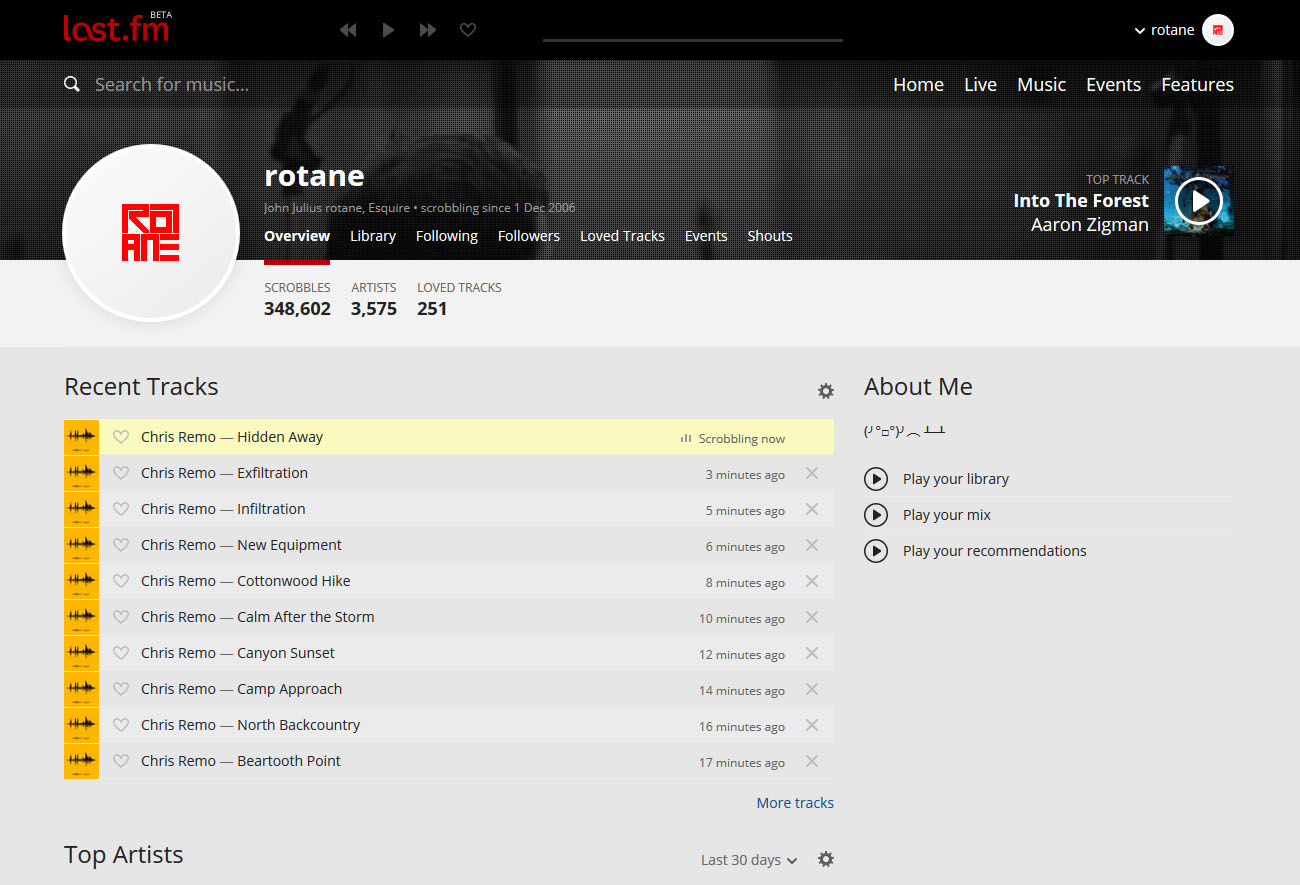Go to Home in navigation
Viewport: 1300px width, 885px height.
click(x=918, y=85)
